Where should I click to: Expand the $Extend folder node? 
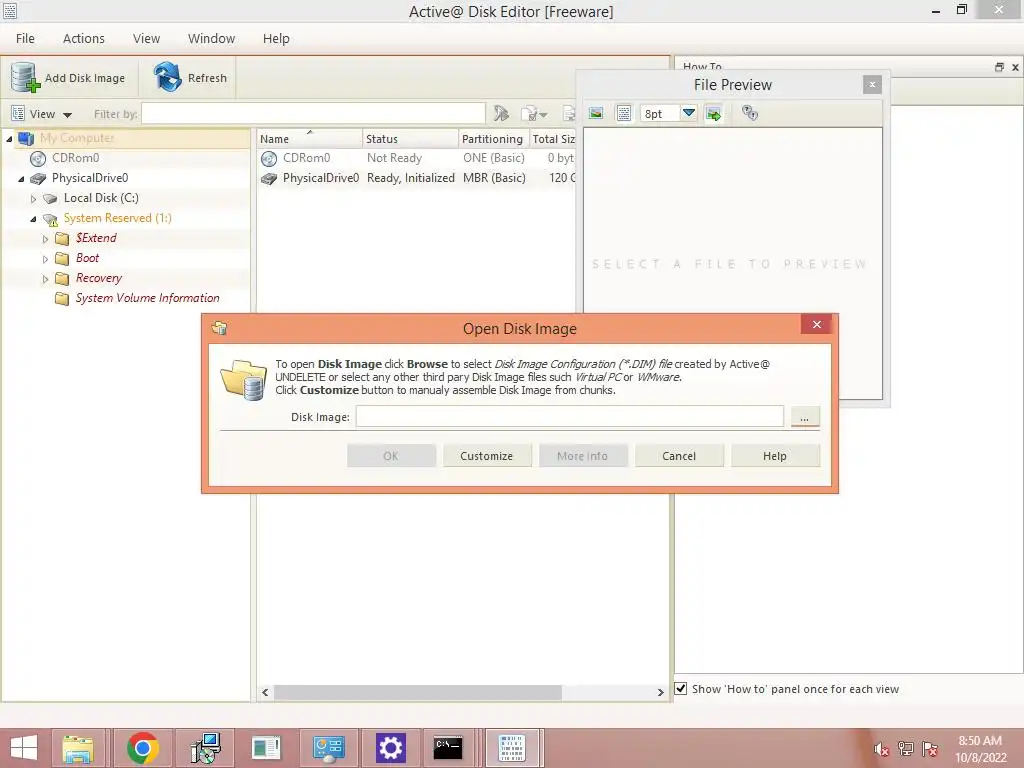[x=45, y=239]
